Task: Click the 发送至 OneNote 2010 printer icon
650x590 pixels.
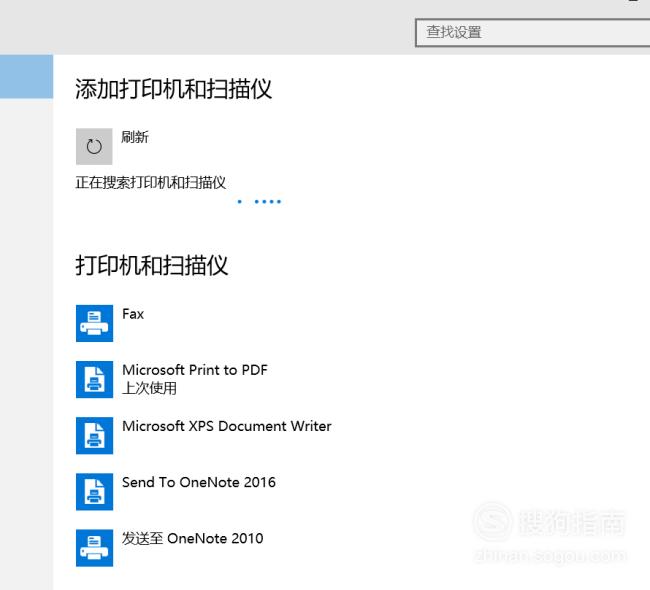Action: tap(95, 548)
